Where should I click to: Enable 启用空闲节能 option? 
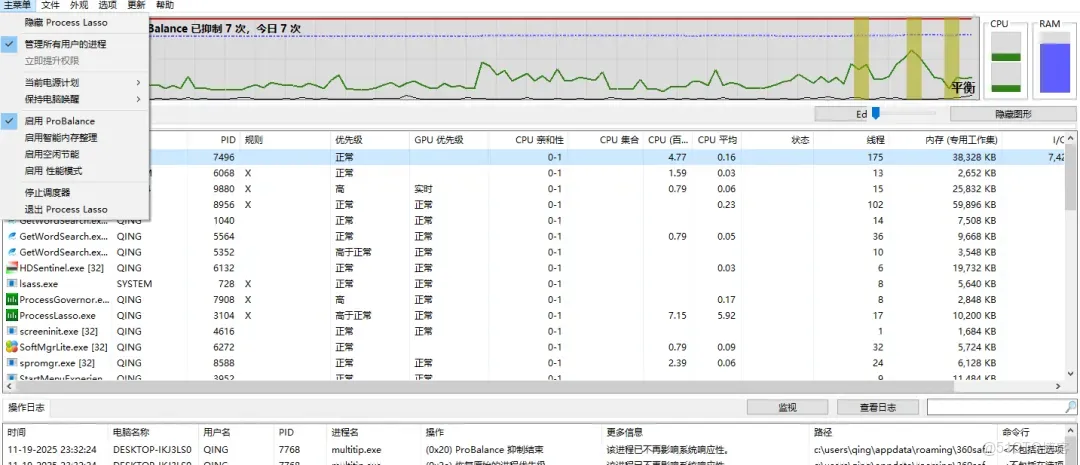pos(74,154)
